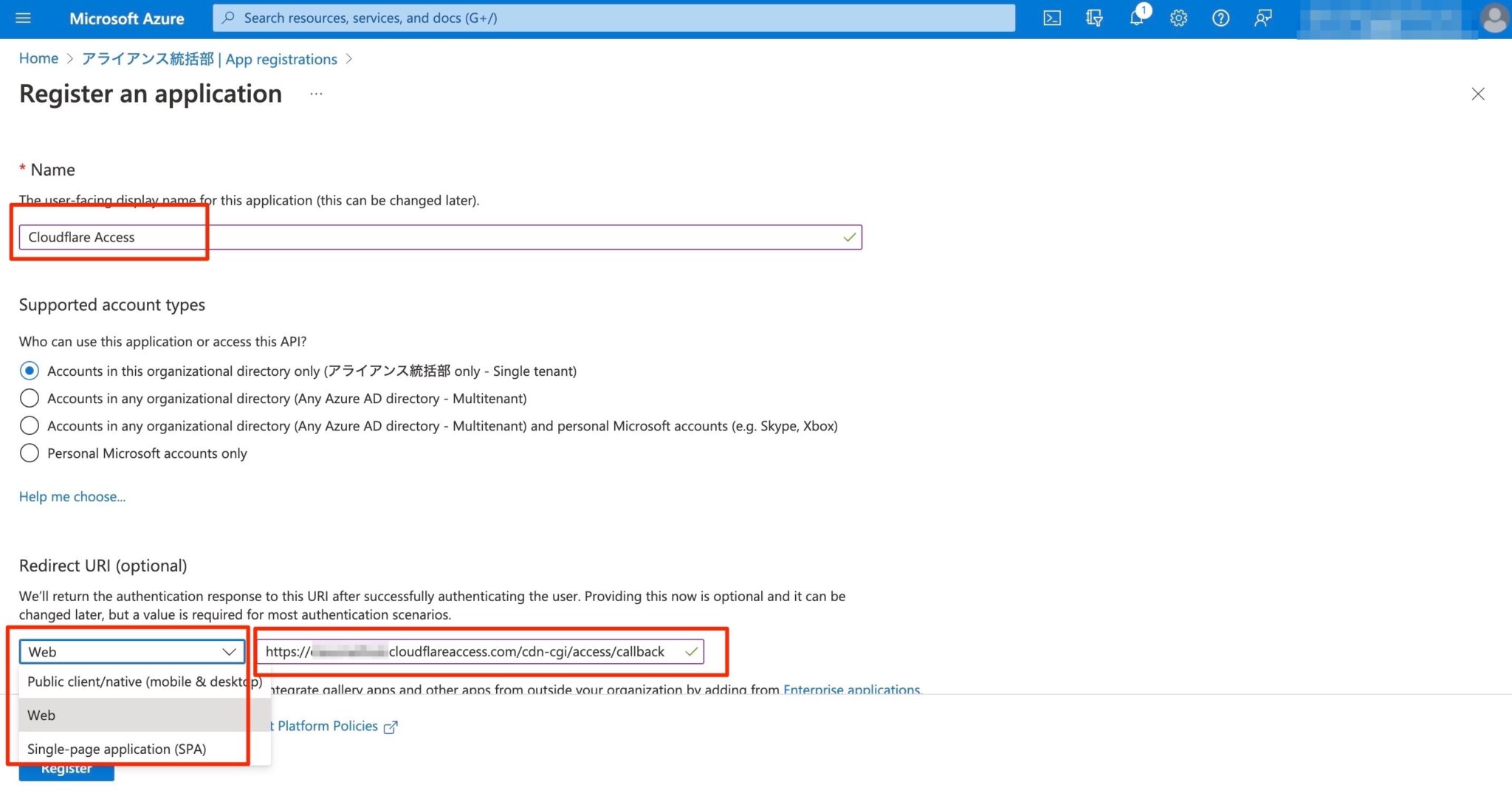Open アライアンス統括部 App registrations breadcrumb

(210, 58)
